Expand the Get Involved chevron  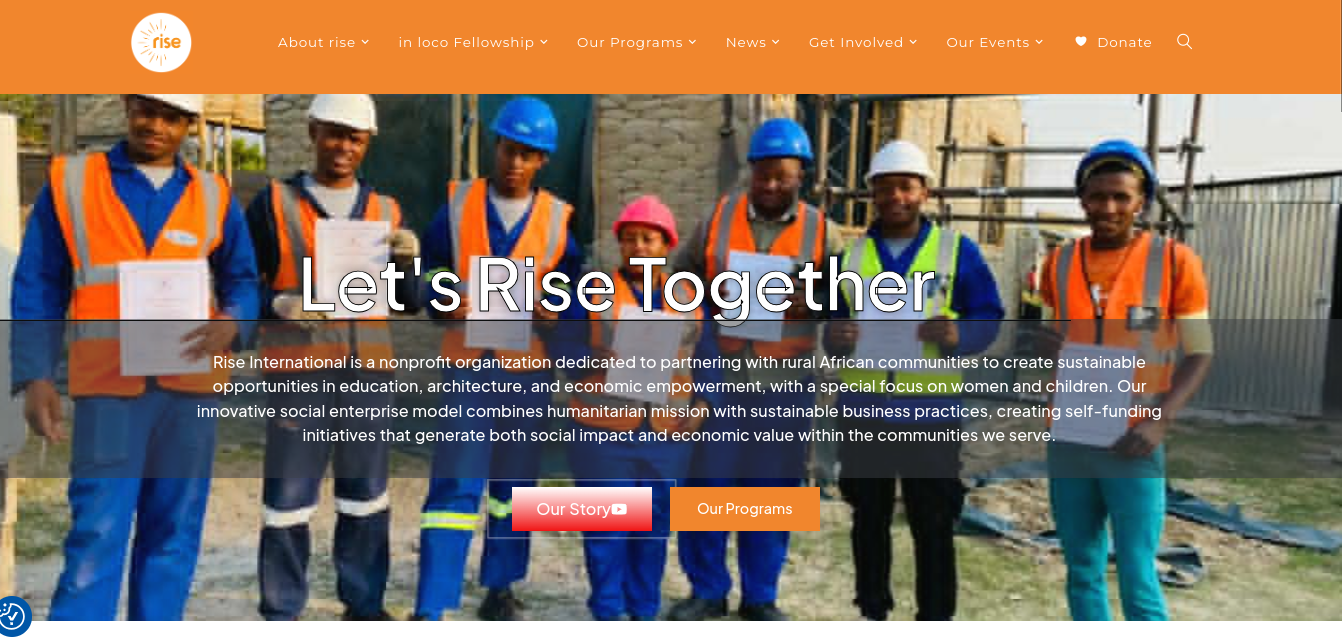(x=913, y=42)
